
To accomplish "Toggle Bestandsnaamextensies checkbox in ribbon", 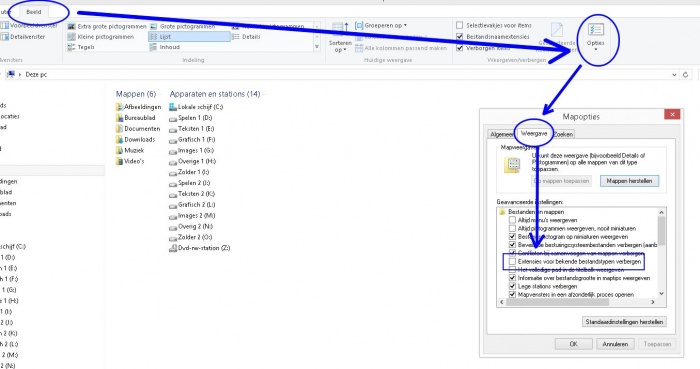I will point(459,37).
